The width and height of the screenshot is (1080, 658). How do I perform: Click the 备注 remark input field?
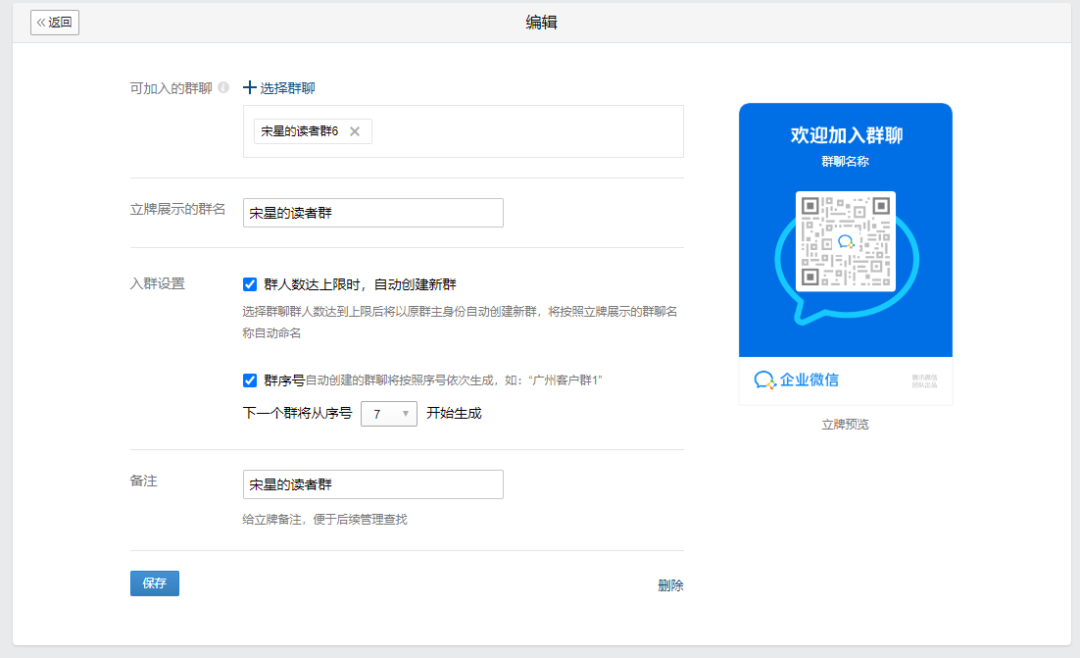[x=373, y=485]
